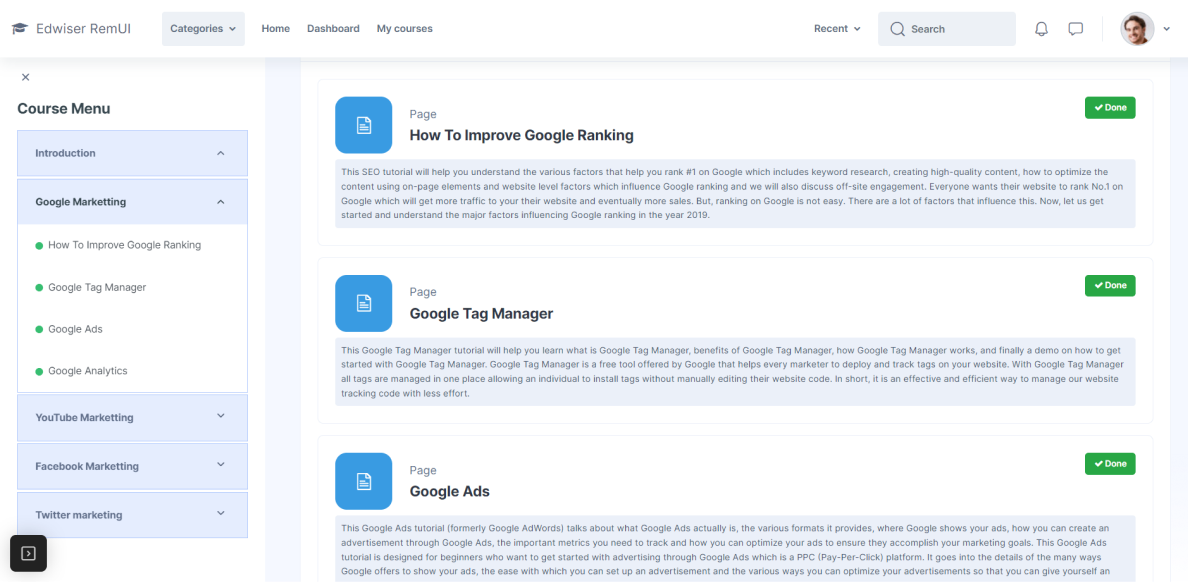Click the user profile avatar
The height and width of the screenshot is (582, 1188).
[1137, 29]
